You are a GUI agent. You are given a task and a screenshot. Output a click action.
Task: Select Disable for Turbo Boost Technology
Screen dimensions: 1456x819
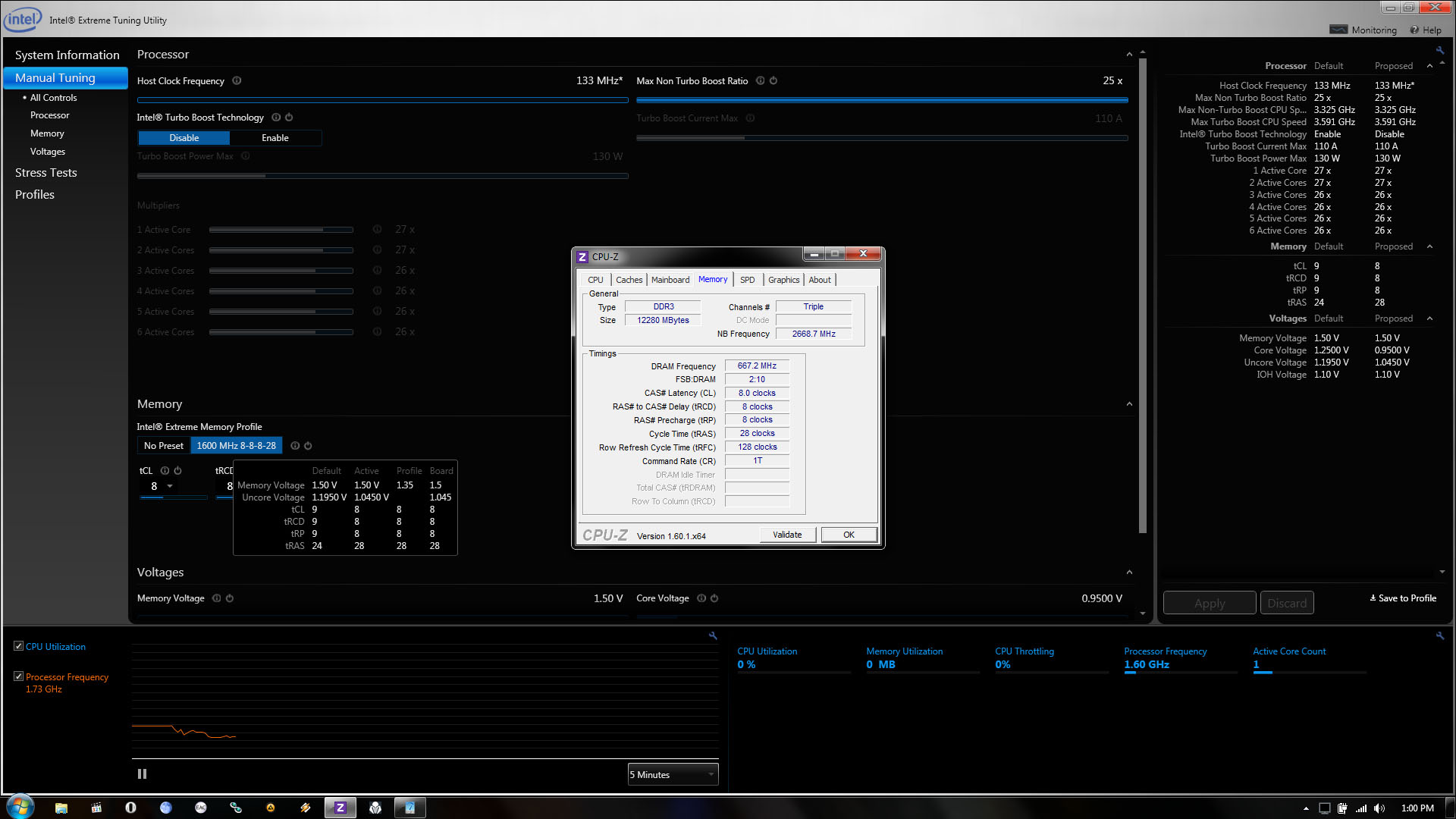tap(184, 138)
